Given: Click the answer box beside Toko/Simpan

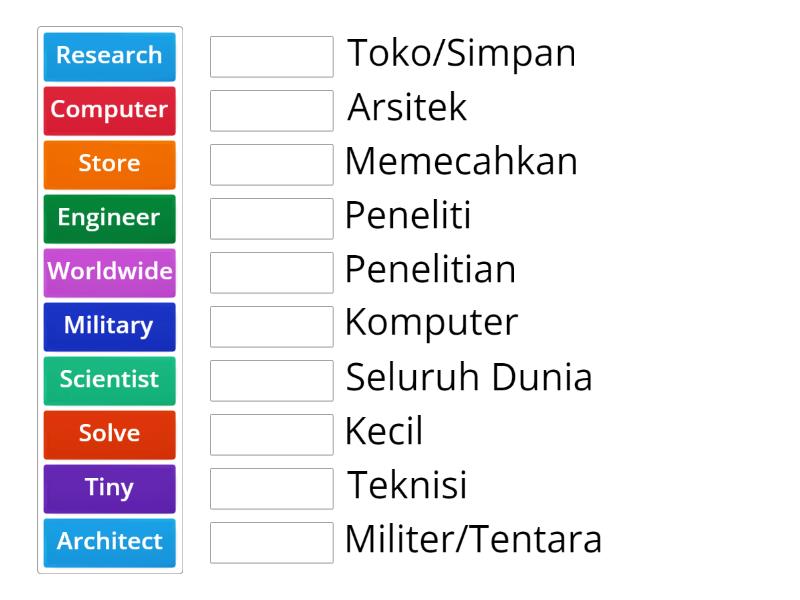Looking at the screenshot, I should pyautogui.click(x=271, y=57).
